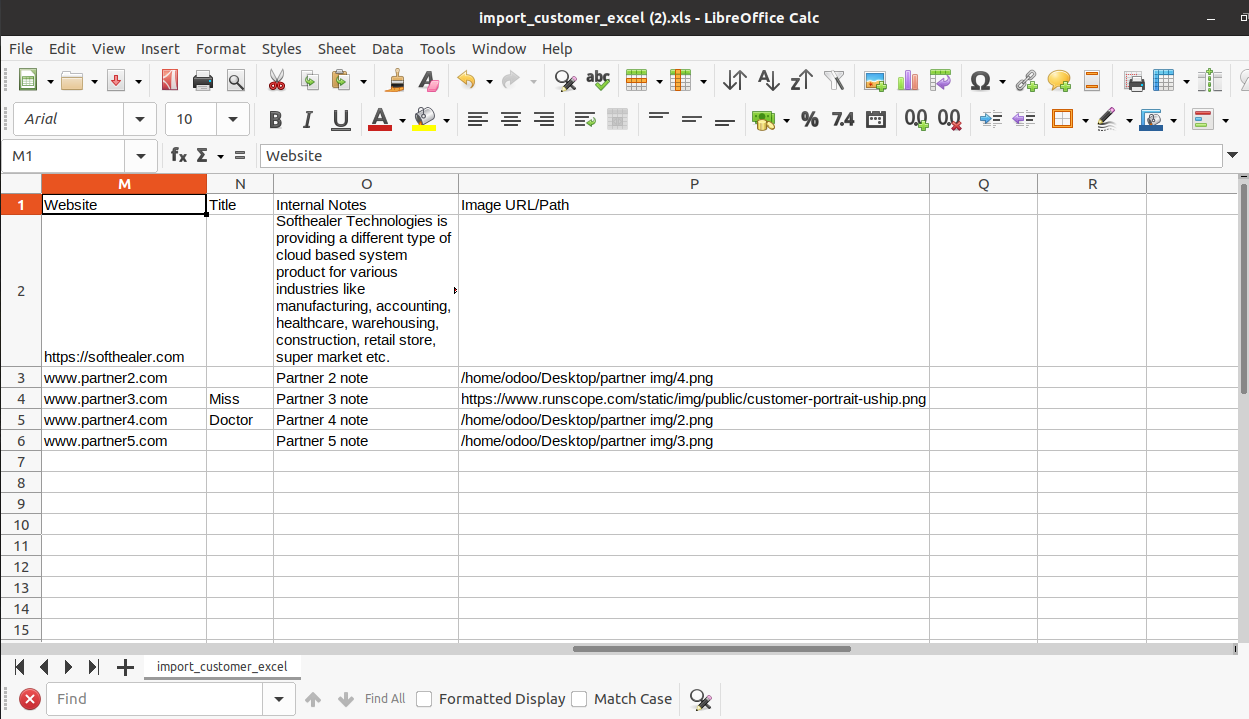Click the Insert Hyperlink icon
This screenshot has width=1249, height=719.
tap(1026, 81)
